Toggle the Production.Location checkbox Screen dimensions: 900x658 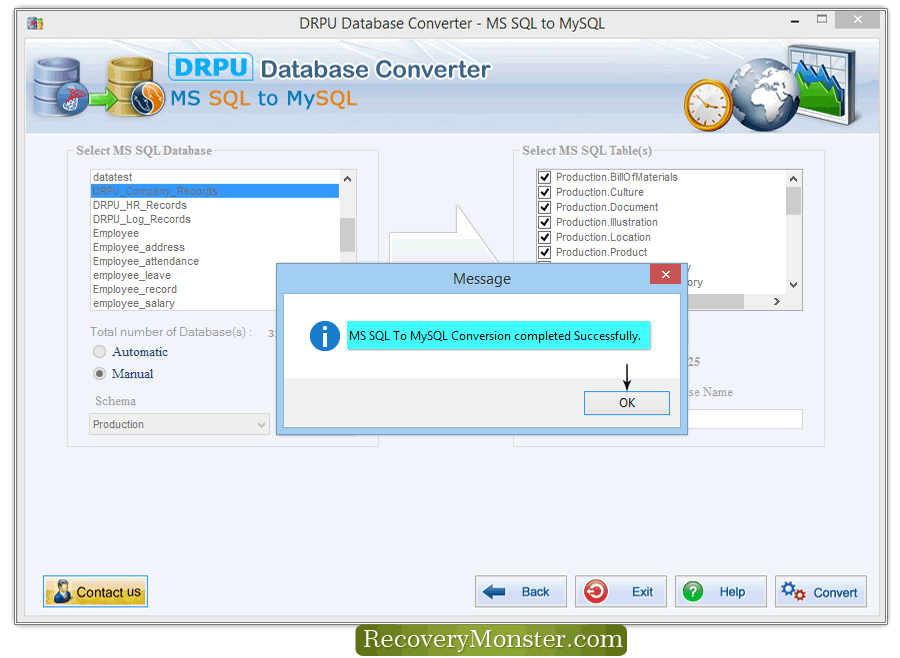point(544,237)
